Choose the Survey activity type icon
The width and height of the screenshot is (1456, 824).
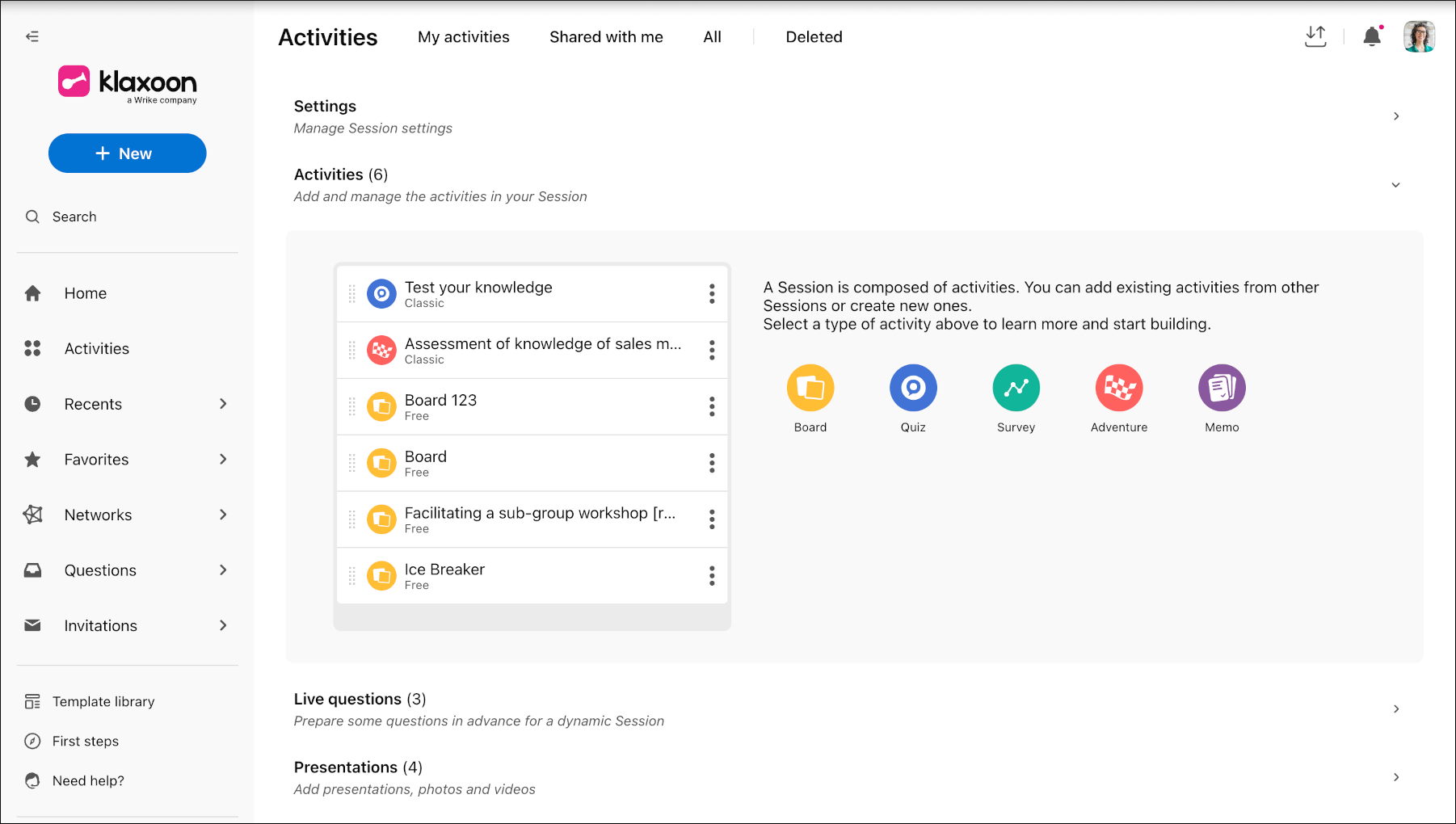[x=1016, y=388]
